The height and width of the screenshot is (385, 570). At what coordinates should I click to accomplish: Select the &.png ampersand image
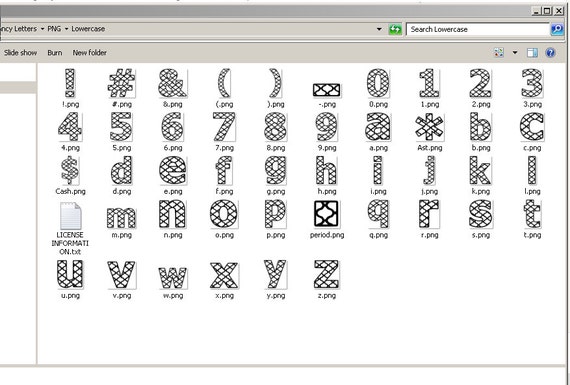coord(173,83)
